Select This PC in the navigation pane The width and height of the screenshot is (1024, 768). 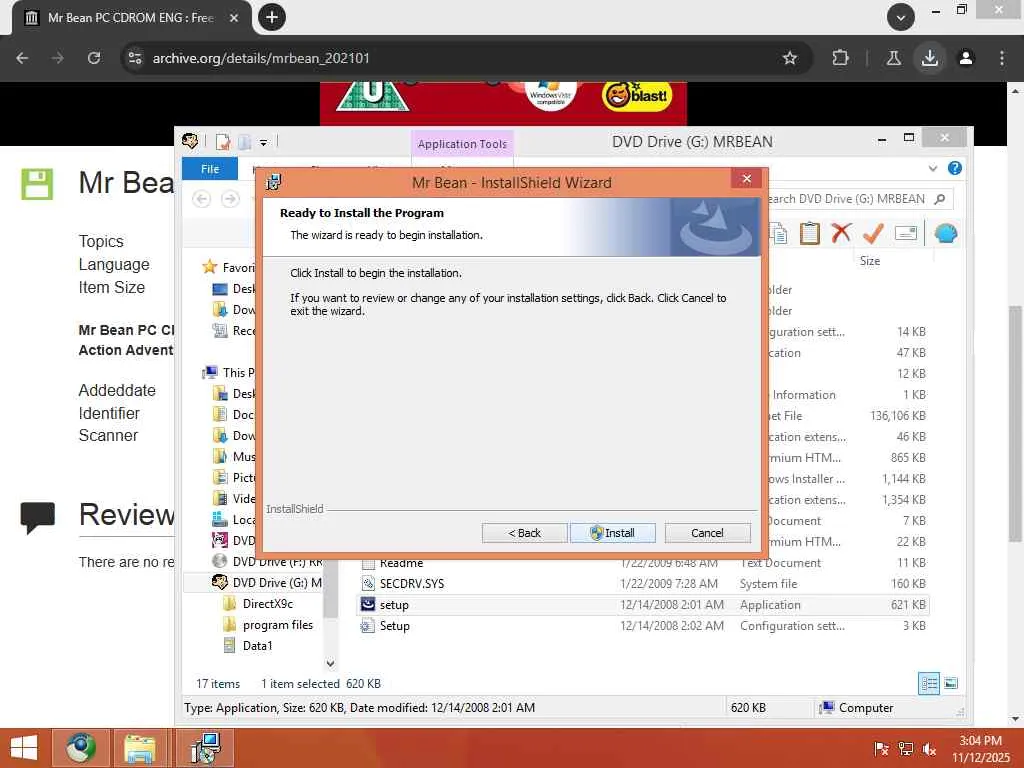[x=228, y=372]
